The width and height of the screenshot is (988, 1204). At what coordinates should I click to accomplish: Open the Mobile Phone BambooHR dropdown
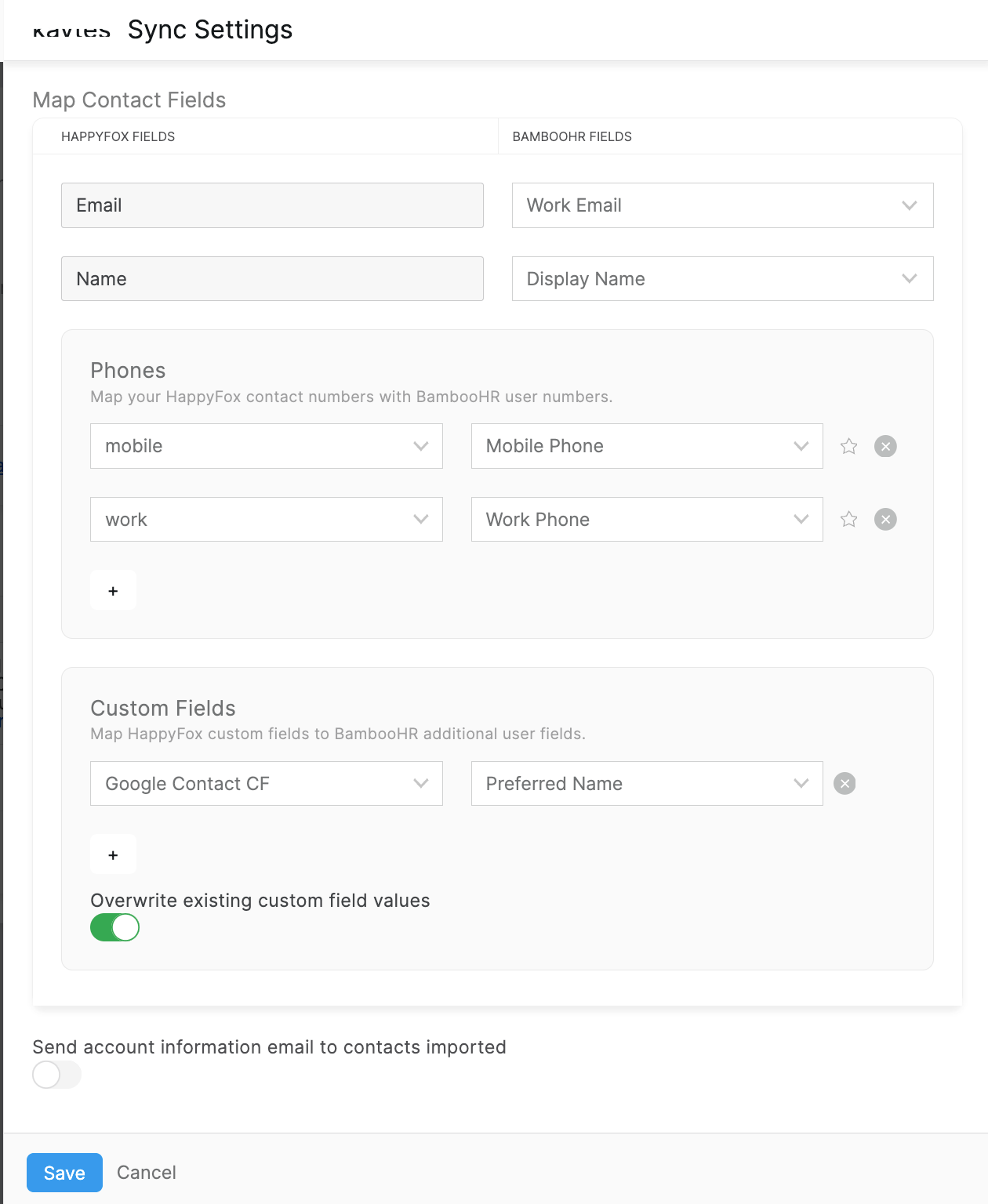[647, 446]
